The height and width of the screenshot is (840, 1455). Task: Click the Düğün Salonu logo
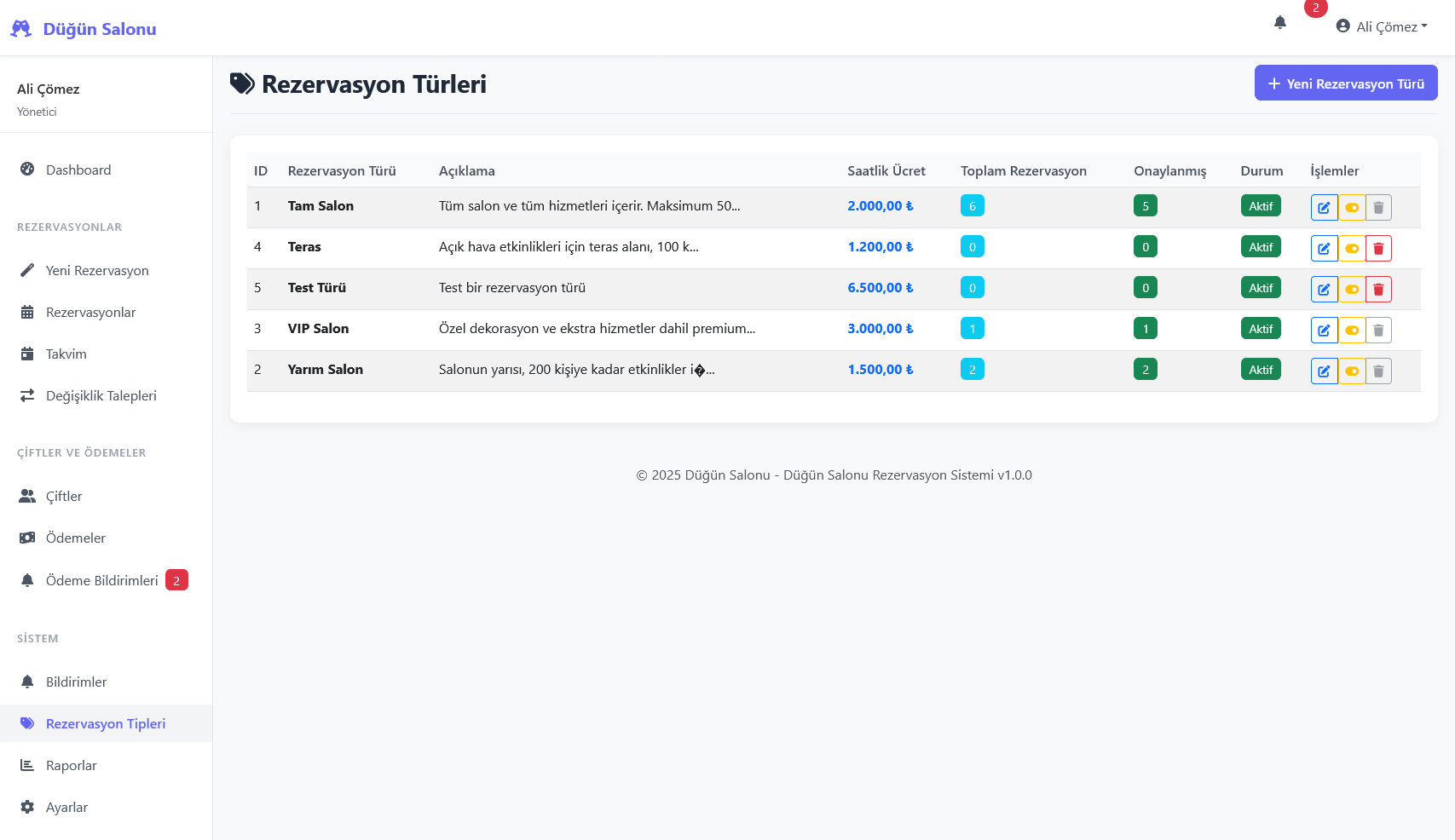point(84,29)
